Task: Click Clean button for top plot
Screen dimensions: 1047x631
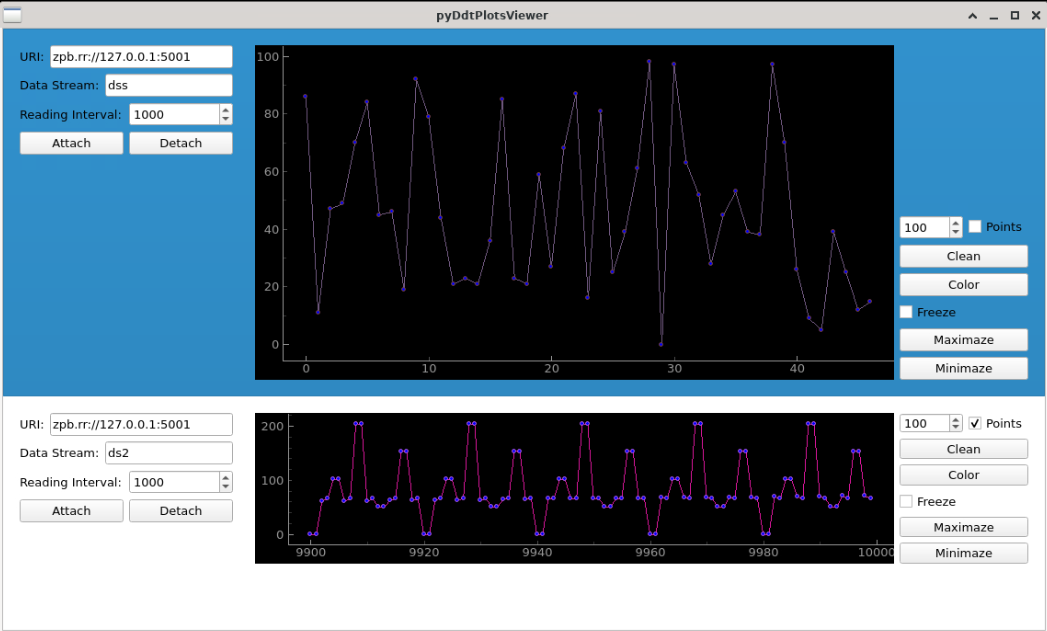Action: 964,256
